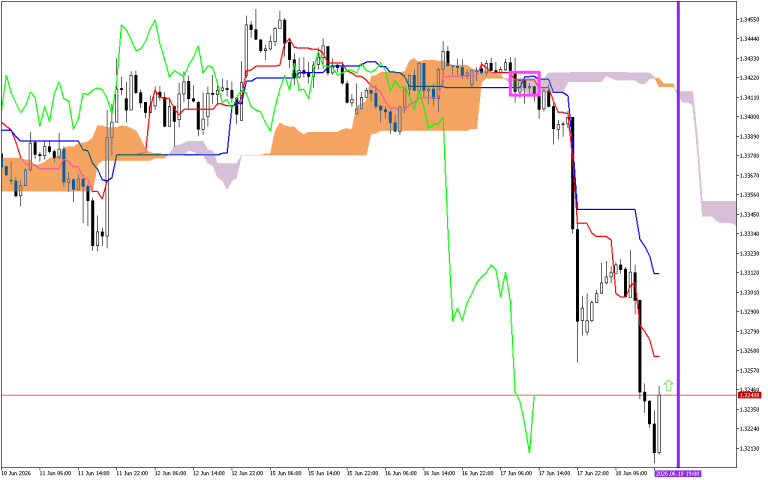Click the 1.32130 price axis label

click(750, 448)
